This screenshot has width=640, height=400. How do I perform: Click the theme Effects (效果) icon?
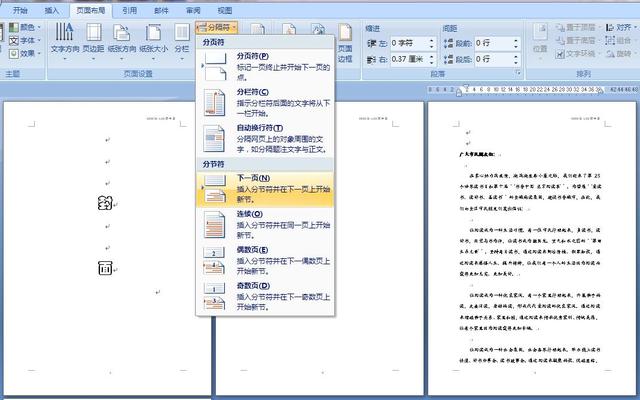pyautogui.click(x=14, y=53)
